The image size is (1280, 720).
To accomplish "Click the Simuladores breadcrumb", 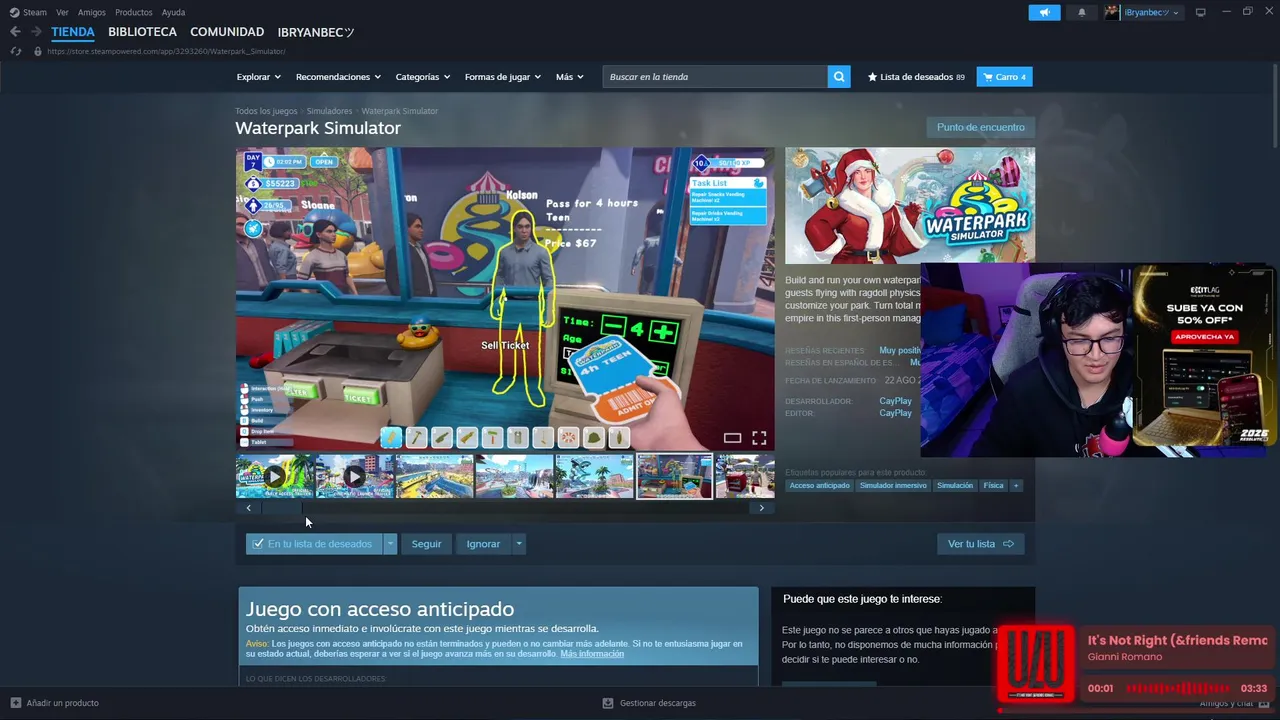I will pyautogui.click(x=329, y=111).
